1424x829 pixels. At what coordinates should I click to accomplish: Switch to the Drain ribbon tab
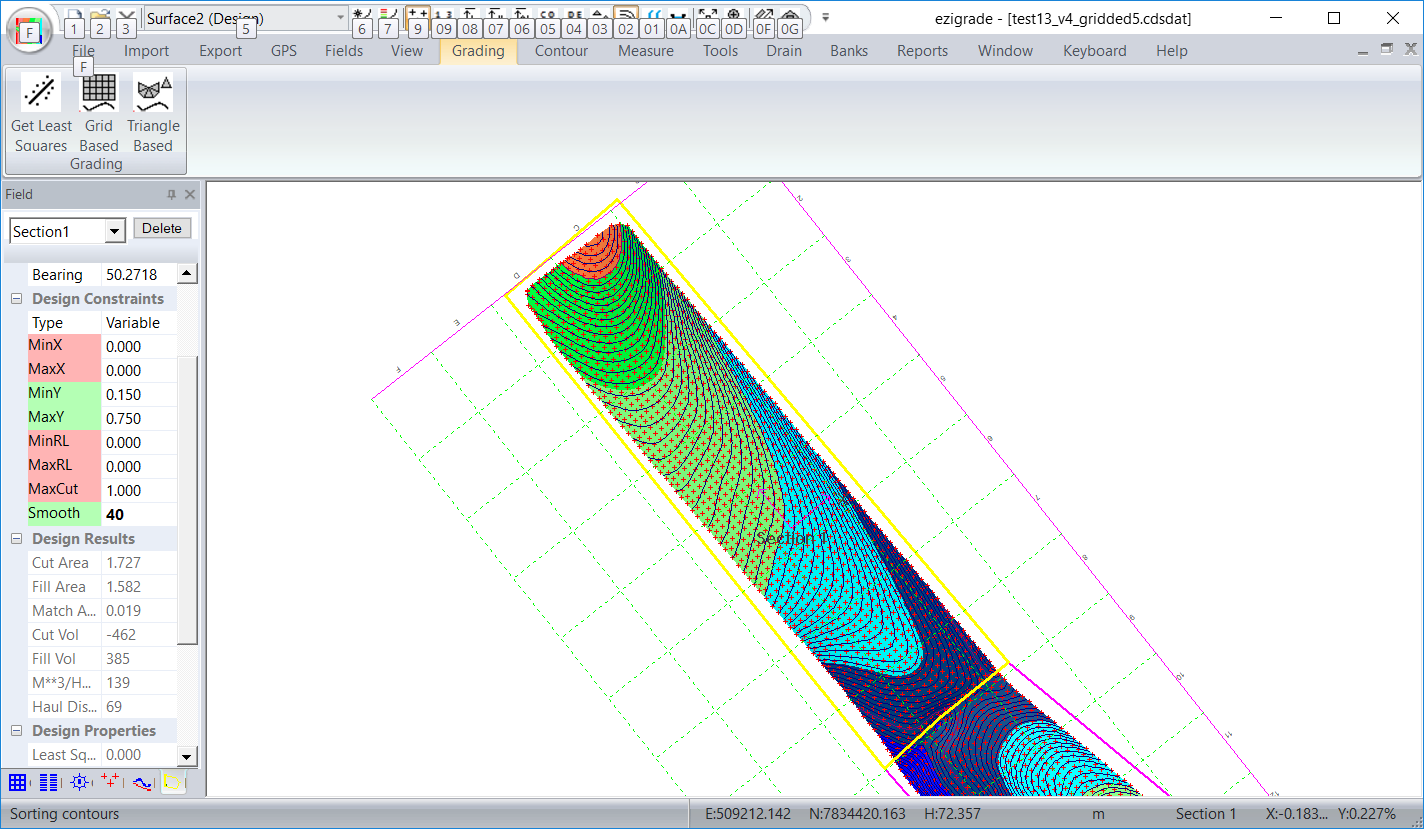click(783, 51)
